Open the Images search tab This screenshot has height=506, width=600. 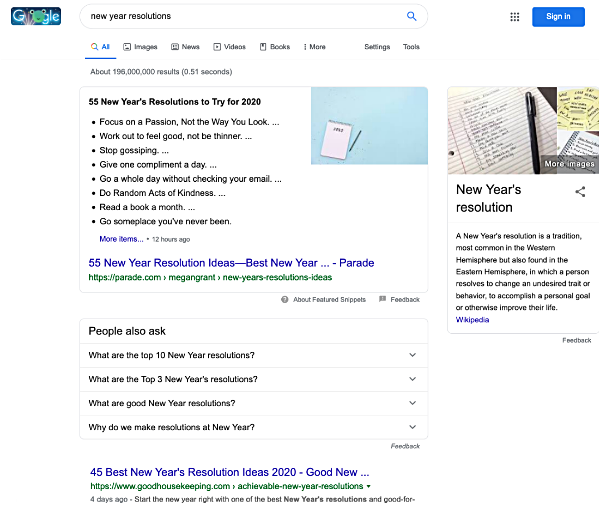coord(140,47)
